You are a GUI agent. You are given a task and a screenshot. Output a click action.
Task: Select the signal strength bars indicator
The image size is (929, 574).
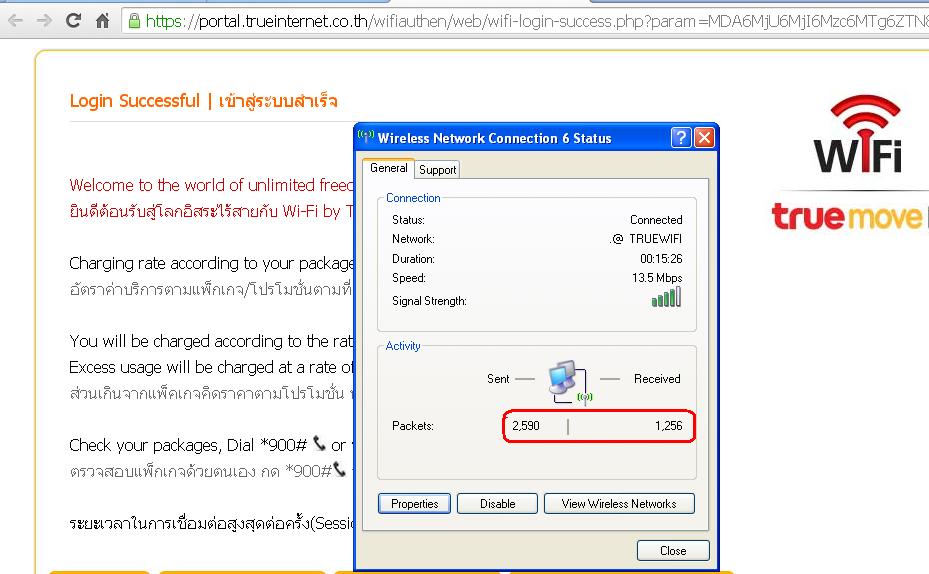[667, 297]
